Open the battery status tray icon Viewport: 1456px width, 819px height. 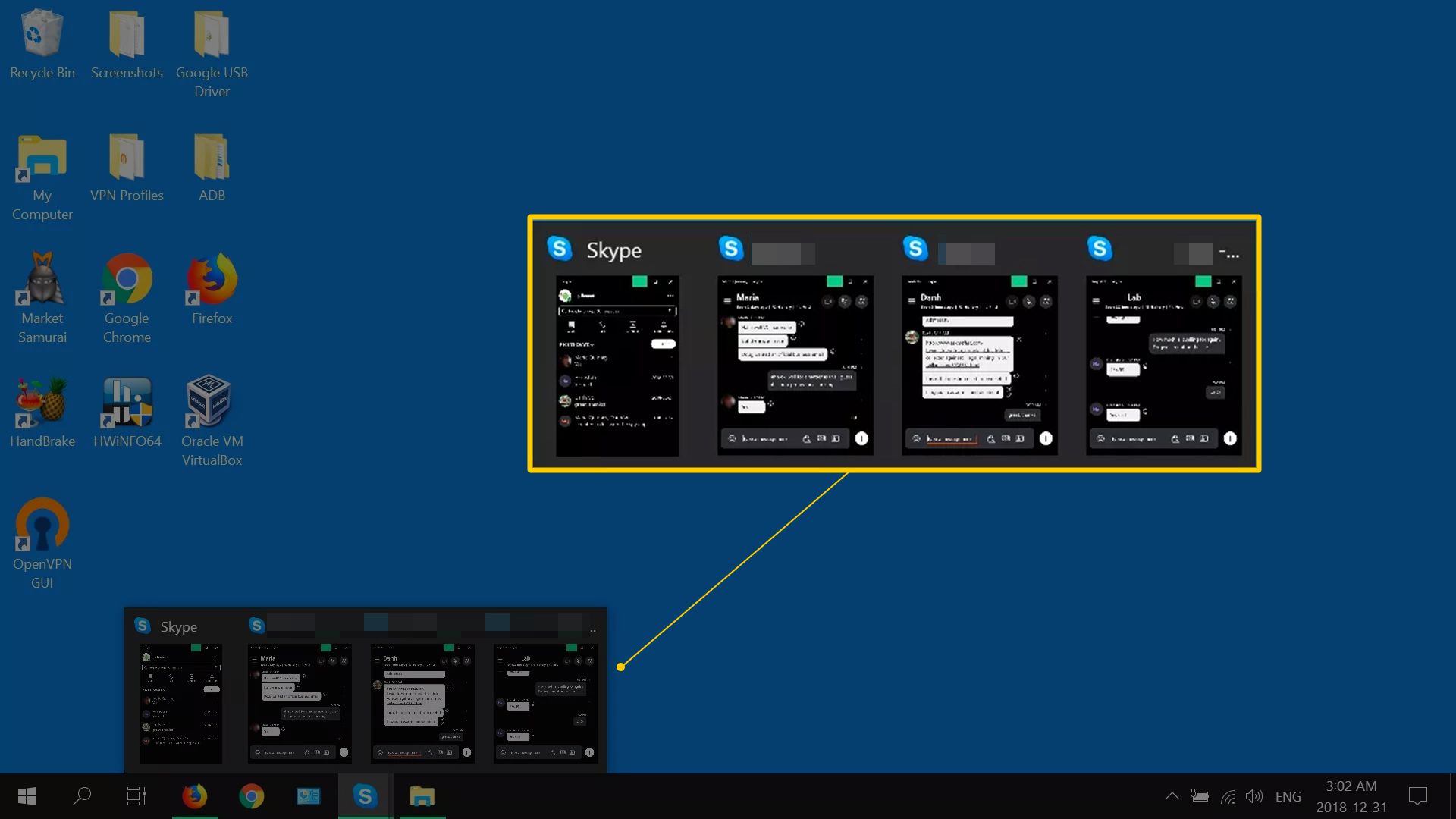1199,796
